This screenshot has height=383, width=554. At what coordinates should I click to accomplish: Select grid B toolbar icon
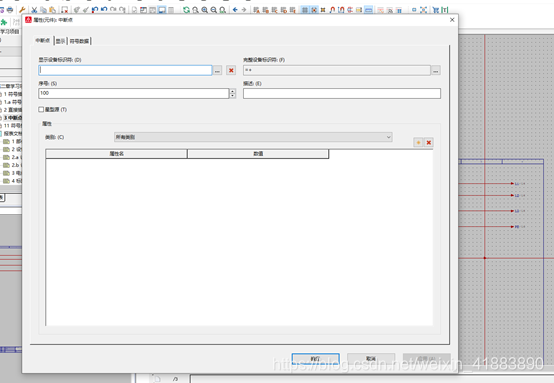(x=266, y=10)
